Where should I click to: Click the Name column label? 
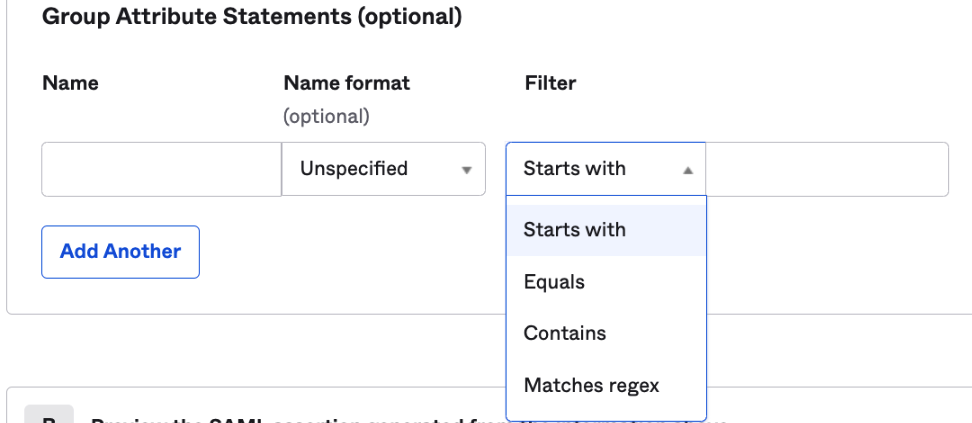70,84
